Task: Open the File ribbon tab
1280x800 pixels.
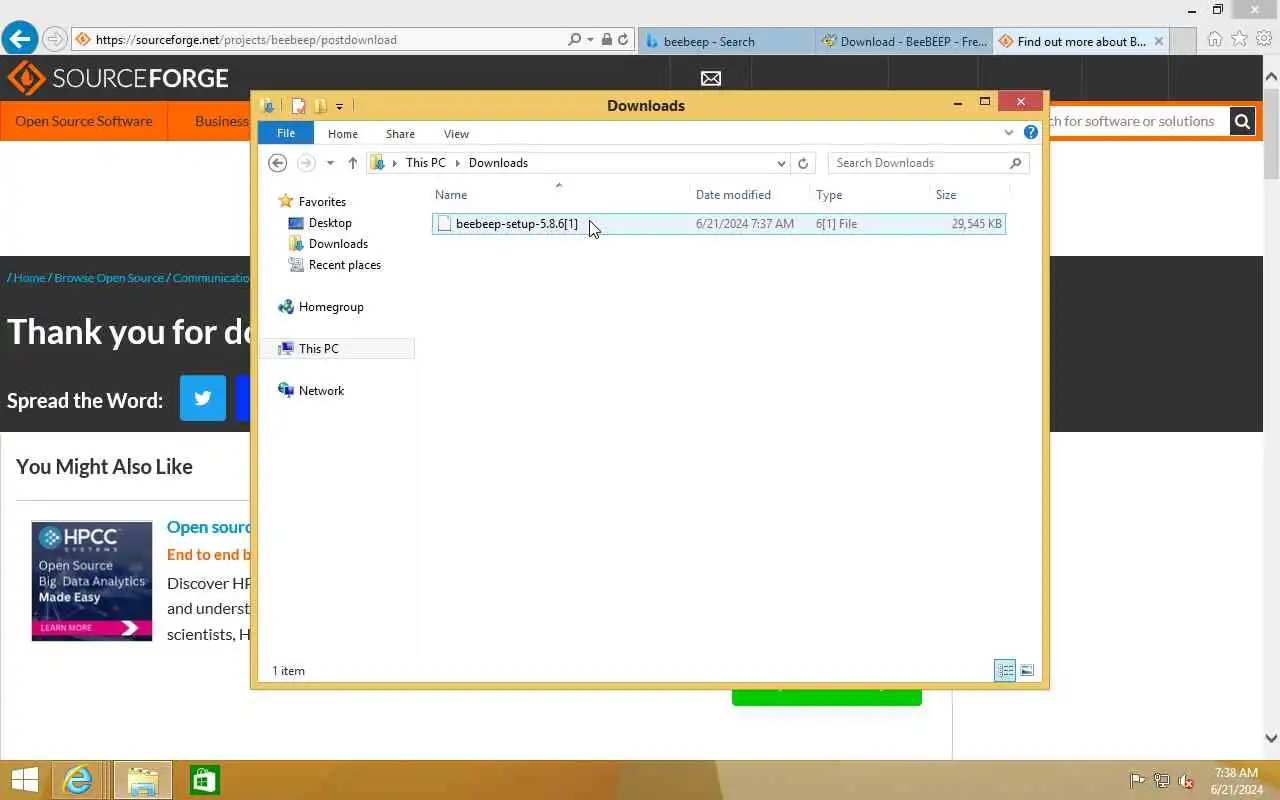Action: coord(286,133)
